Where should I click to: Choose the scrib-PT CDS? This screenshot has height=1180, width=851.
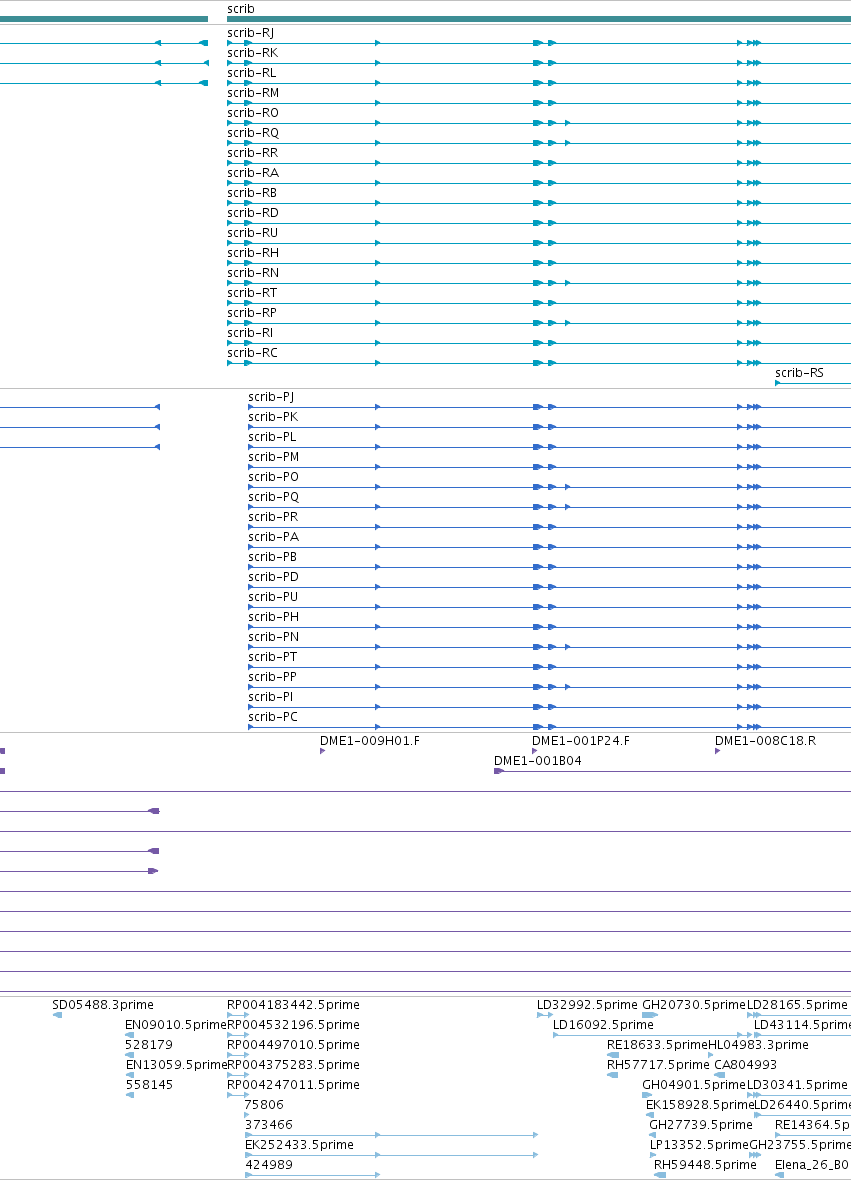tap(272, 657)
